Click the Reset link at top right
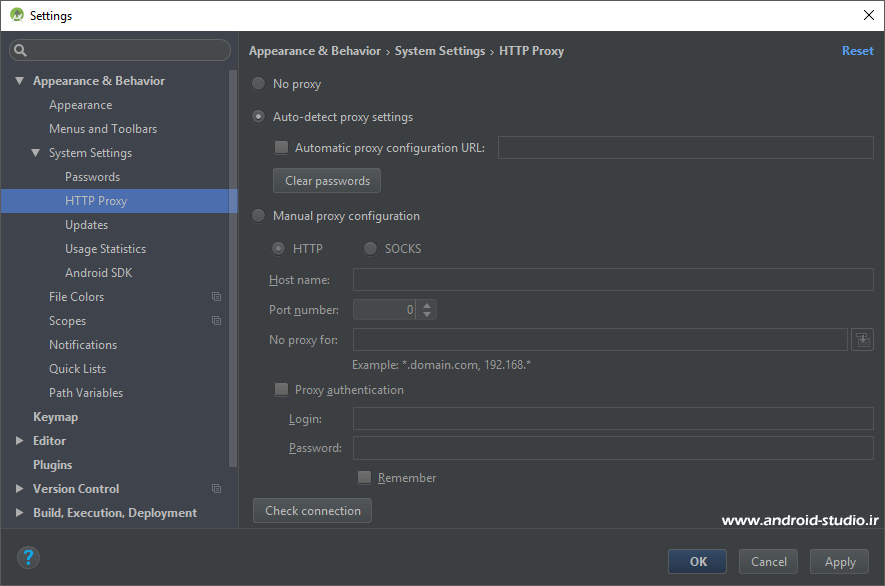 858,50
